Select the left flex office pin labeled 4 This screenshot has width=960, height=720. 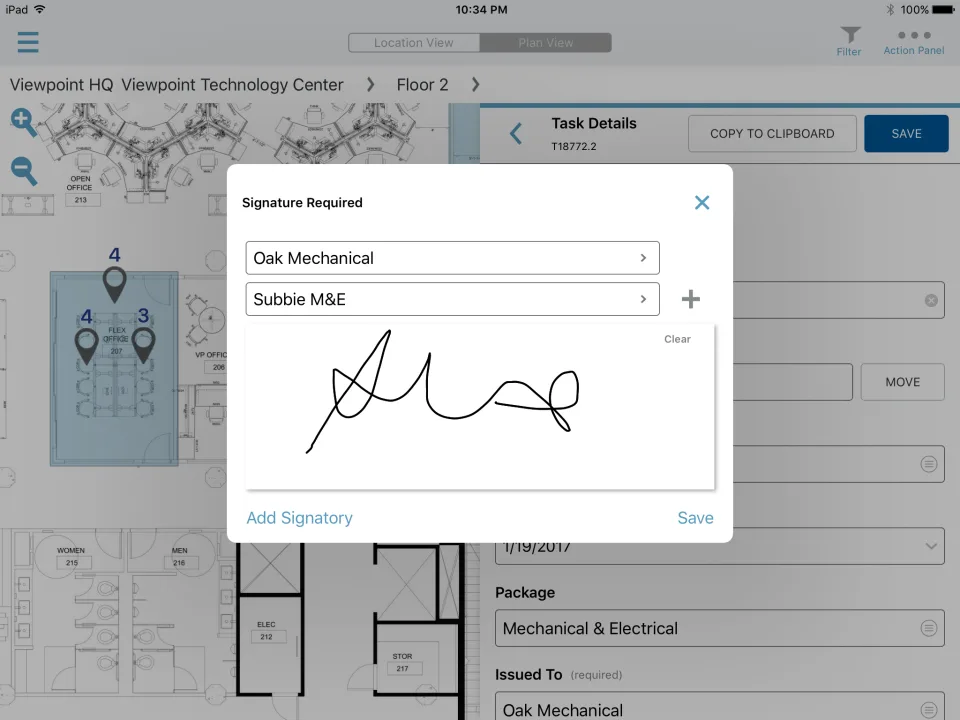(x=86, y=346)
